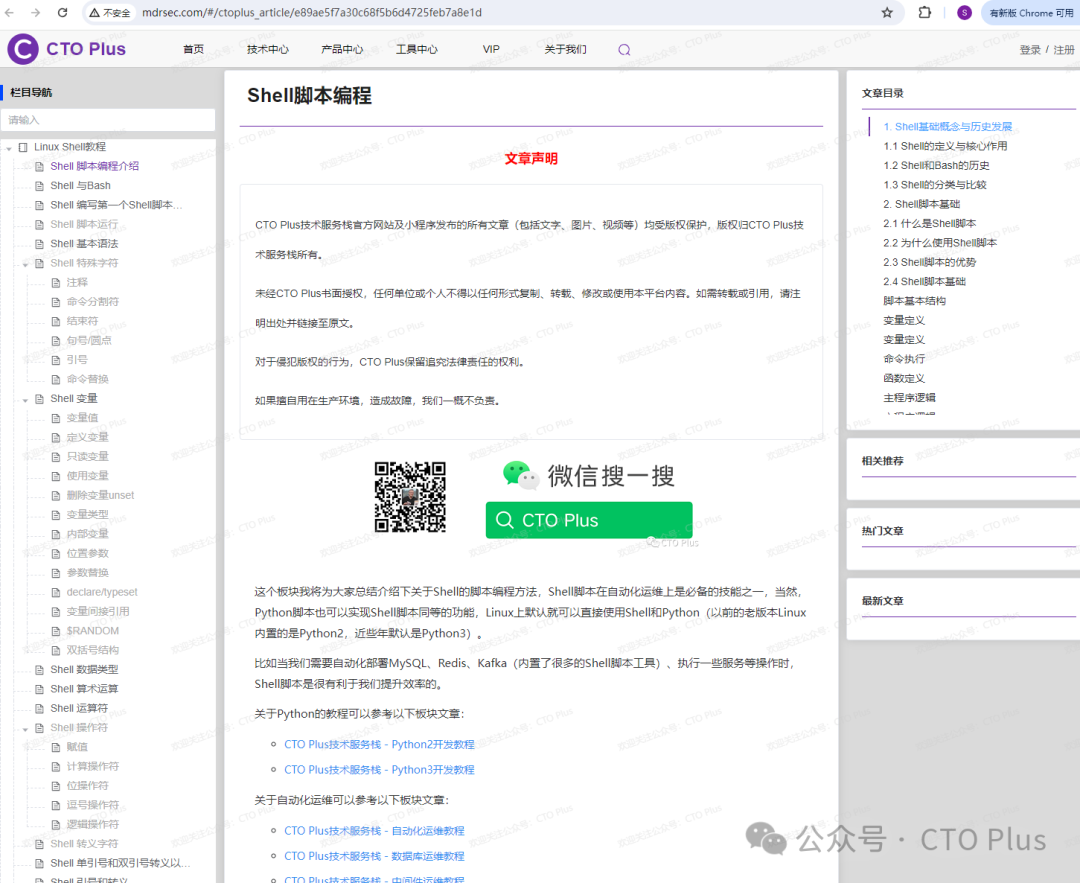Jump to 1. Shell基础概念与历史发展 in contents
This screenshot has height=883, width=1080.
click(x=948, y=127)
